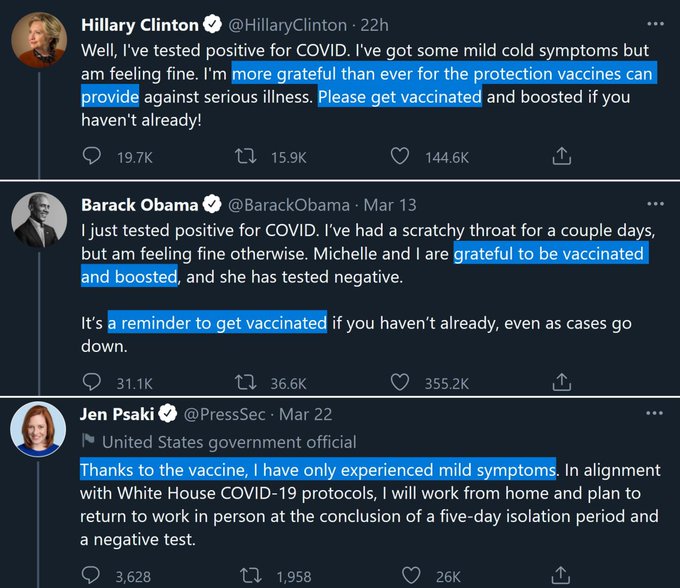This screenshot has height=588, width=680.
Task: Share Jen Psaki's tweet
Action: pos(562,575)
